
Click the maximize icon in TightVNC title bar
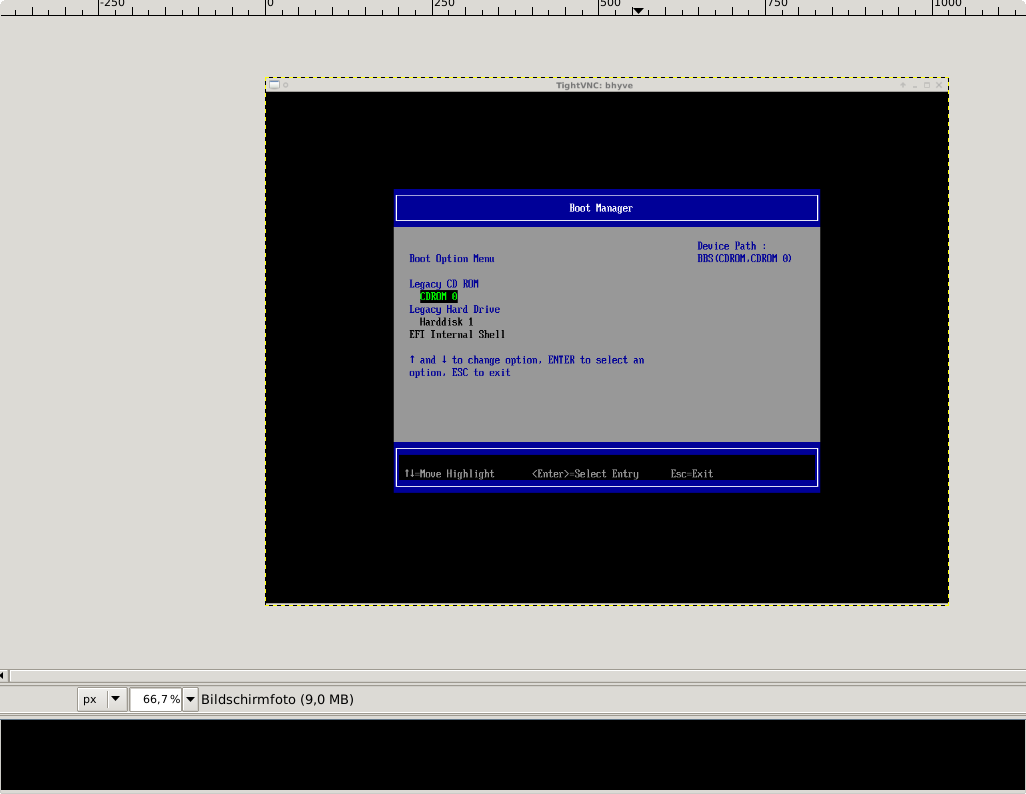coord(927,85)
